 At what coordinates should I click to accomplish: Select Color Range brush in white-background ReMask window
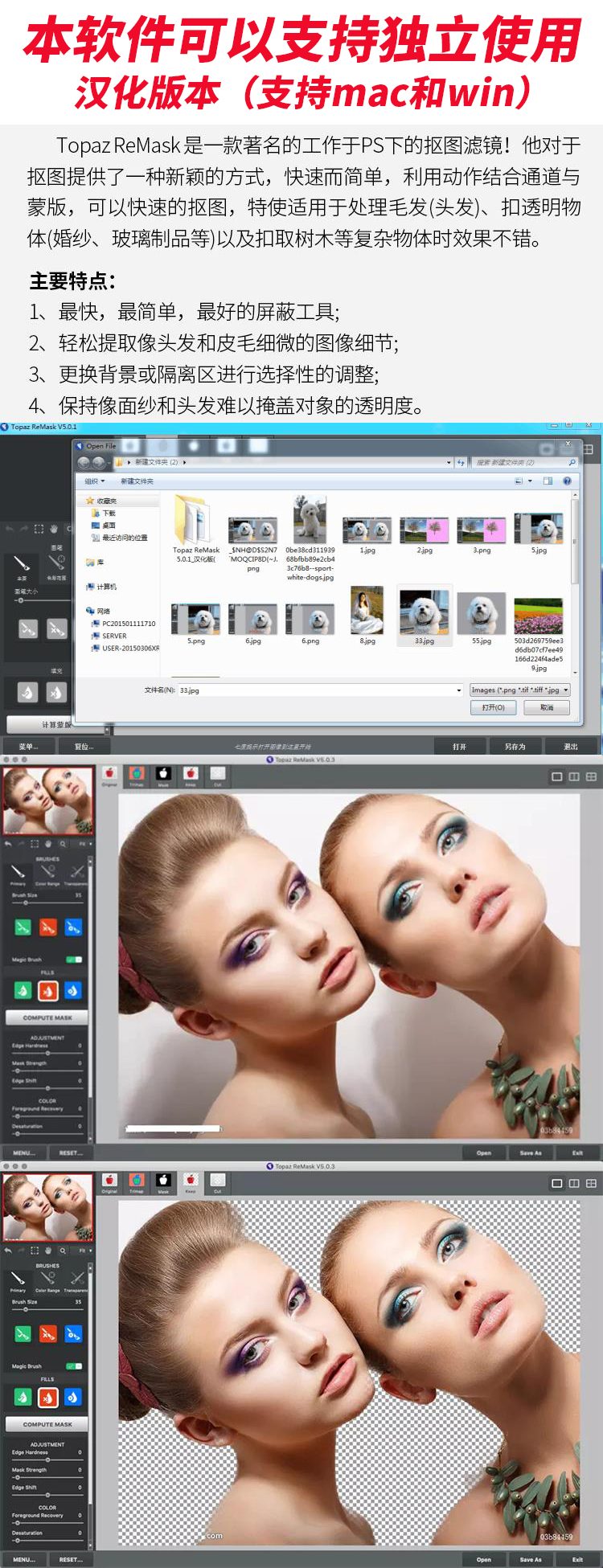pos(47,874)
